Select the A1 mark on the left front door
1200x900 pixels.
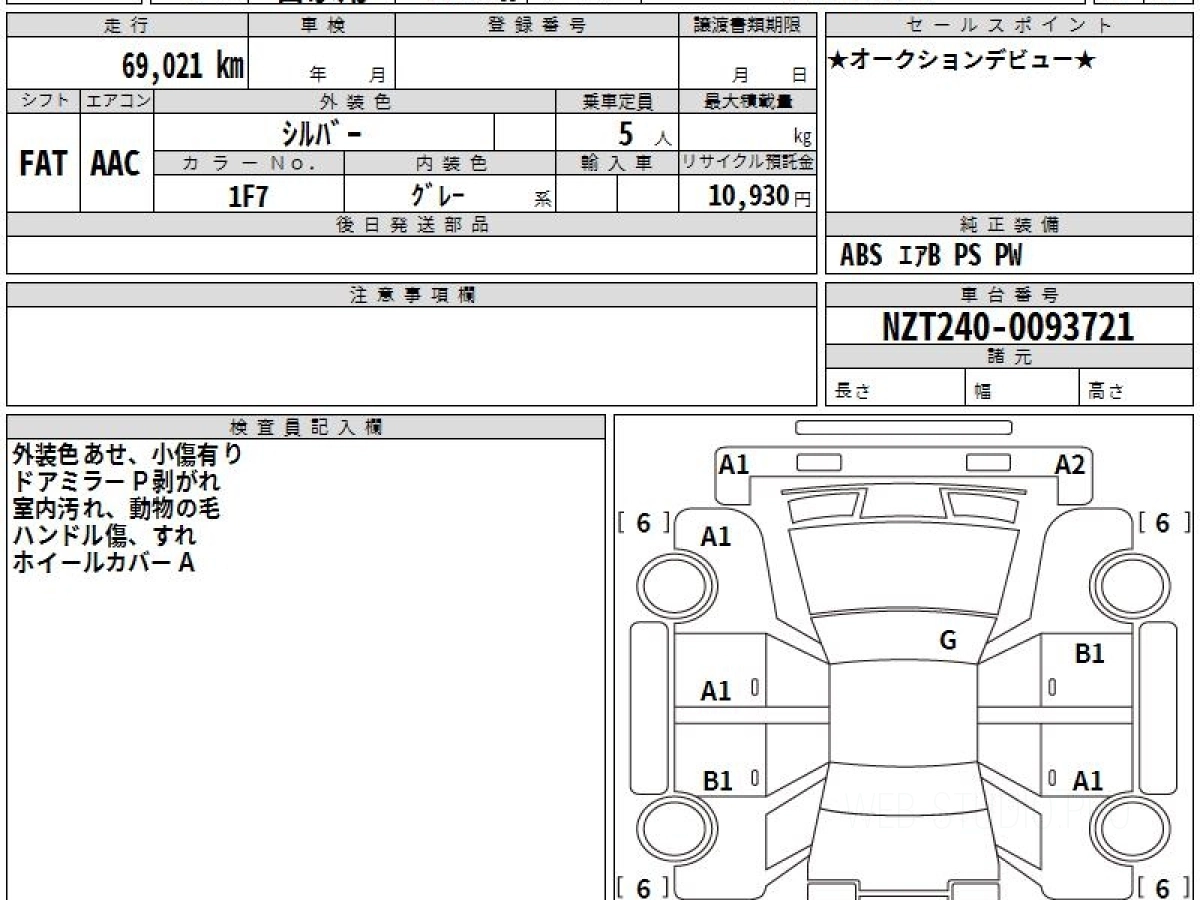(x=716, y=691)
